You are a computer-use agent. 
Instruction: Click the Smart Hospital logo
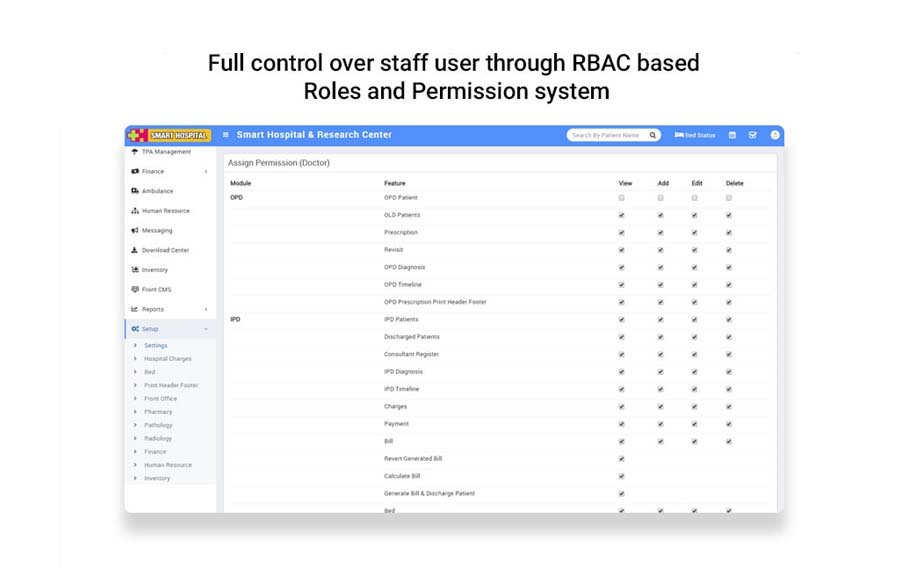click(169, 135)
